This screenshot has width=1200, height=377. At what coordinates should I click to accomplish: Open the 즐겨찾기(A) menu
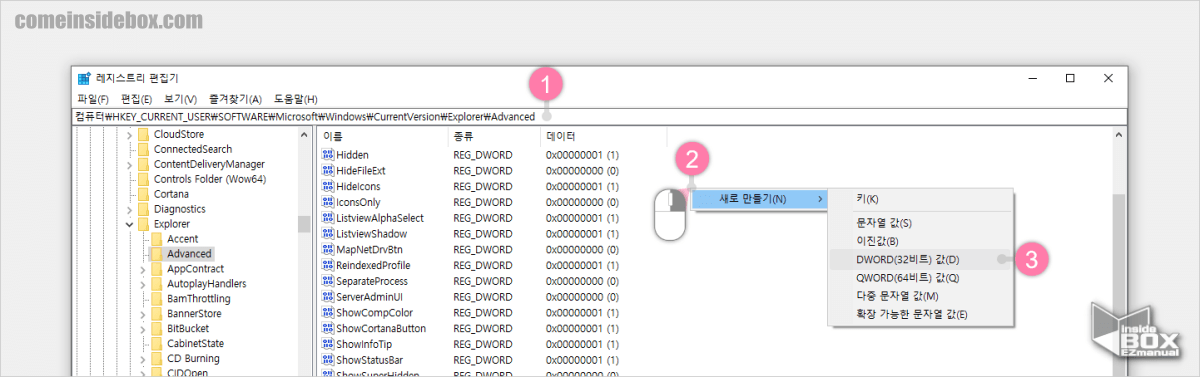(235, 99)
